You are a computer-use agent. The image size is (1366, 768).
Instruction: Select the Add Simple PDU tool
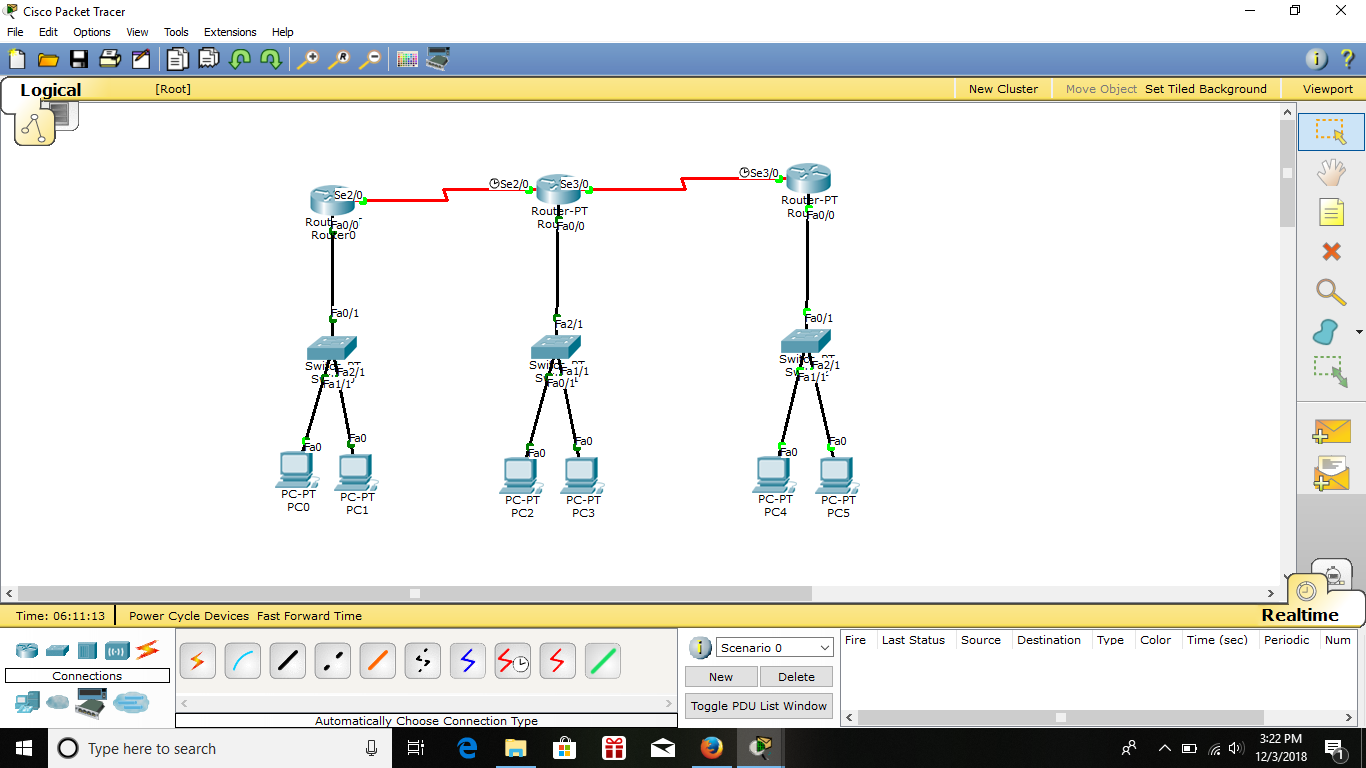tap(1331, 432)
